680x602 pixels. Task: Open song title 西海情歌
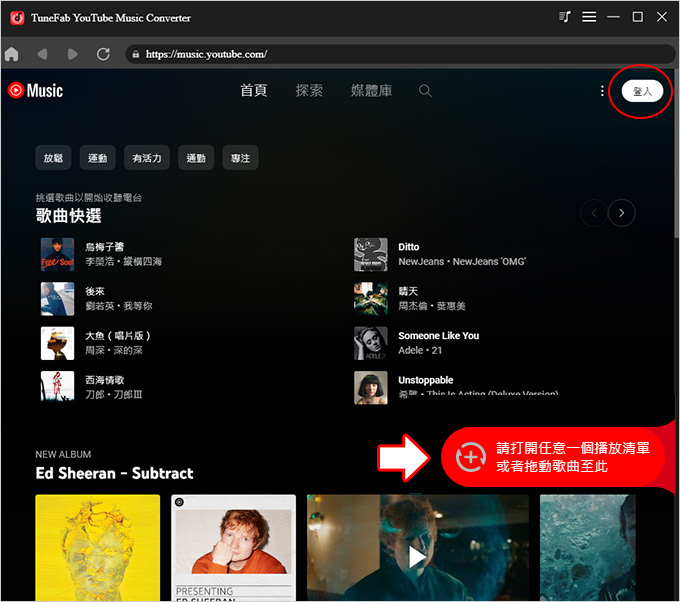tap(105, 380)
